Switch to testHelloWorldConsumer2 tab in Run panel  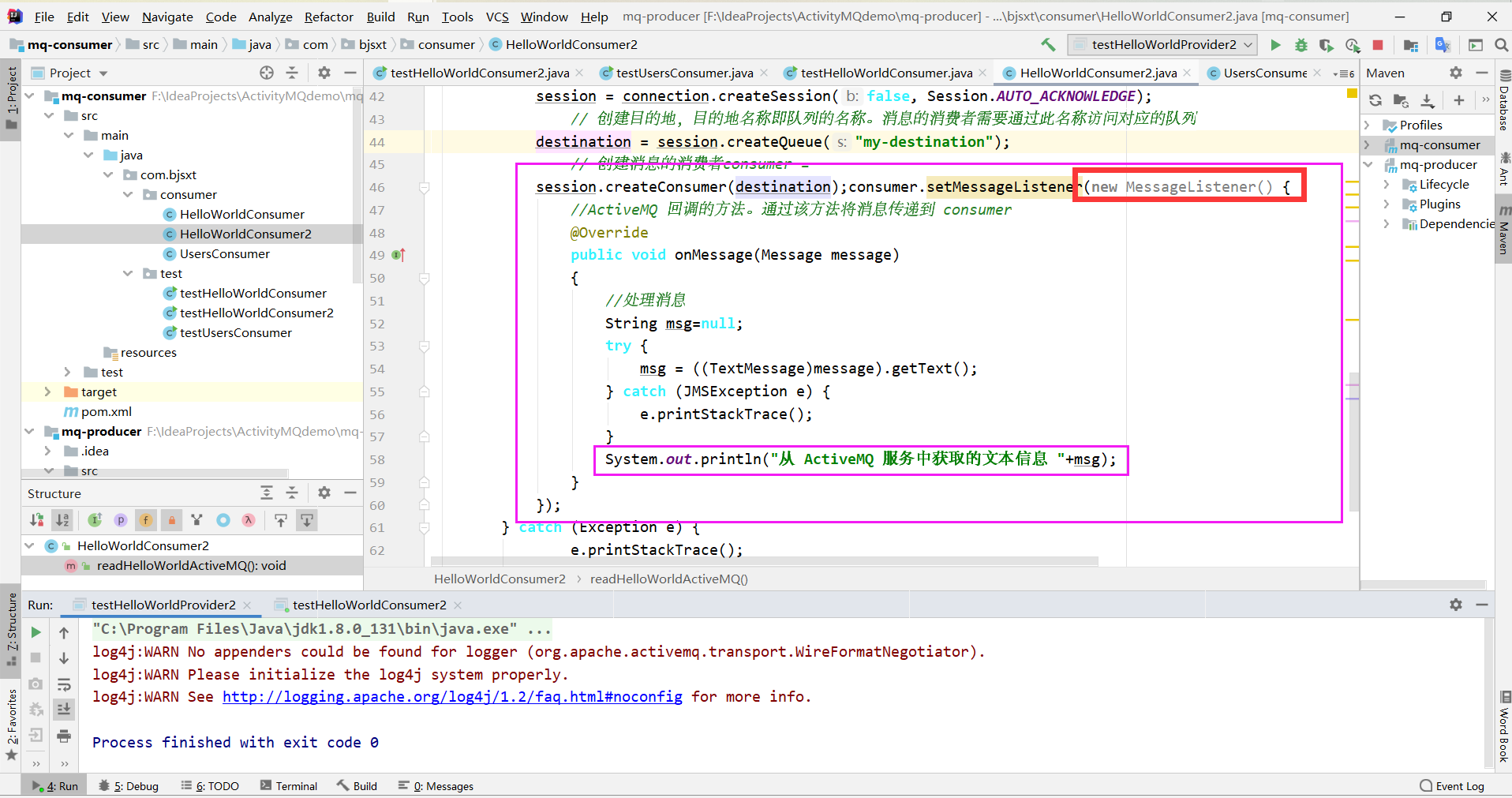point(369,605)
